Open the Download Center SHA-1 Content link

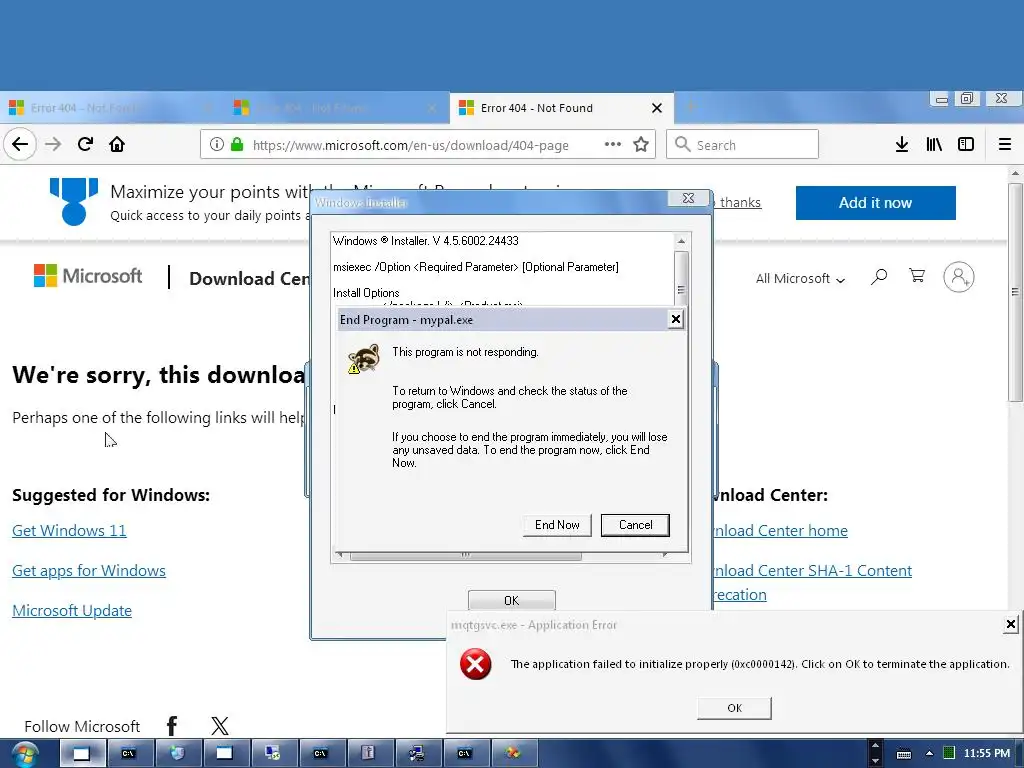(x=812, y=570)
